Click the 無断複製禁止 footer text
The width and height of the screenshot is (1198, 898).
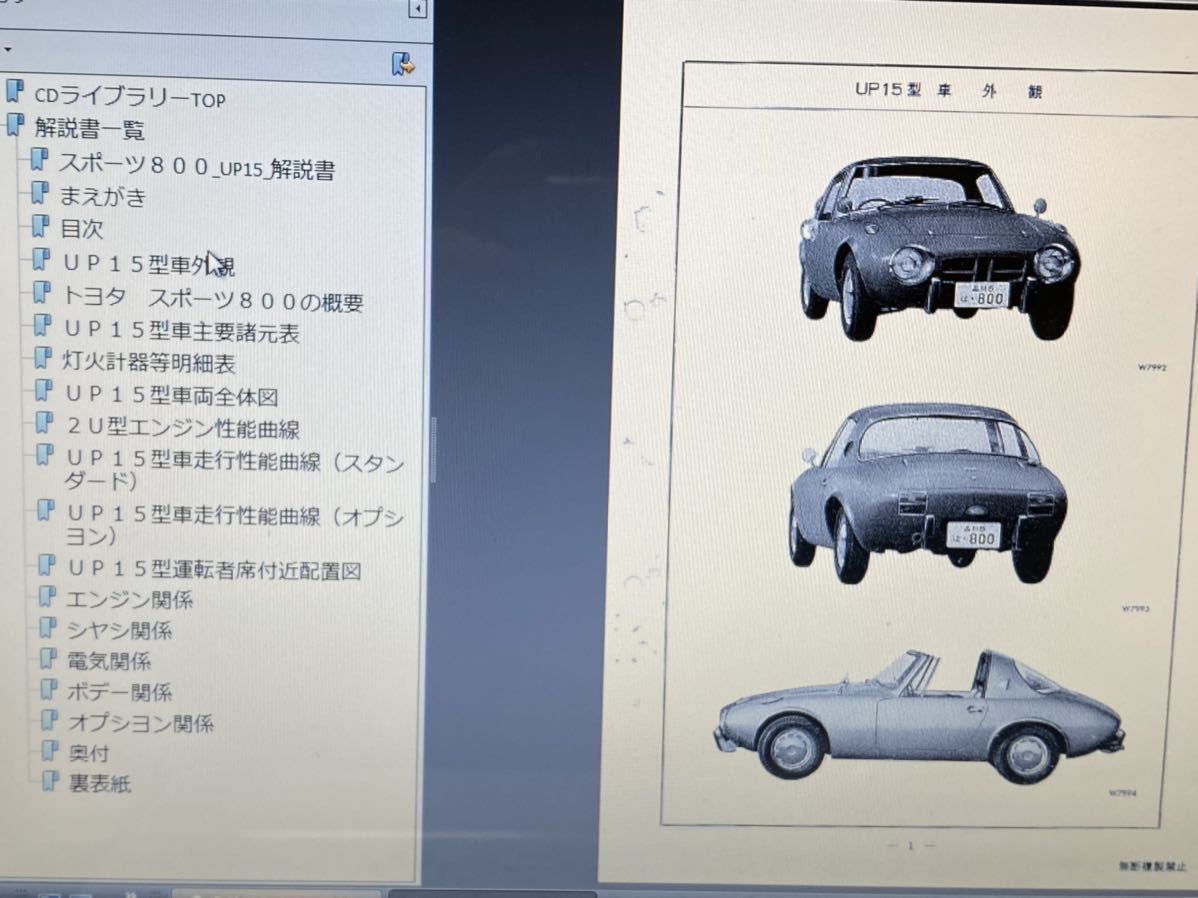click(x=1151, y=865)
